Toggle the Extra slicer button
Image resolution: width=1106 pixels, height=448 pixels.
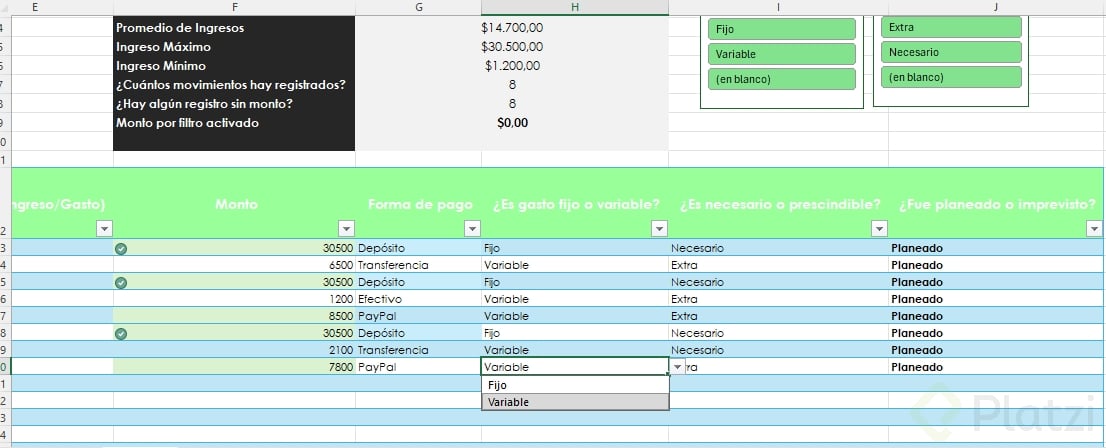point(951,28)
